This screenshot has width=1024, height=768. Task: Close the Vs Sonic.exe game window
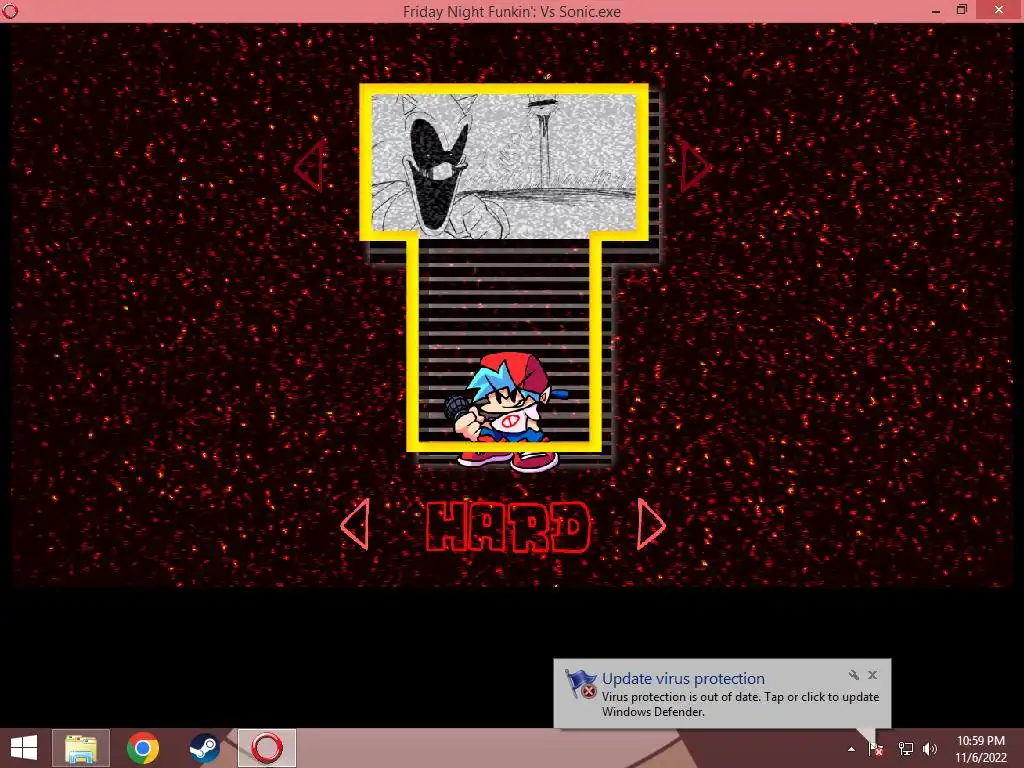click(999, 10)
